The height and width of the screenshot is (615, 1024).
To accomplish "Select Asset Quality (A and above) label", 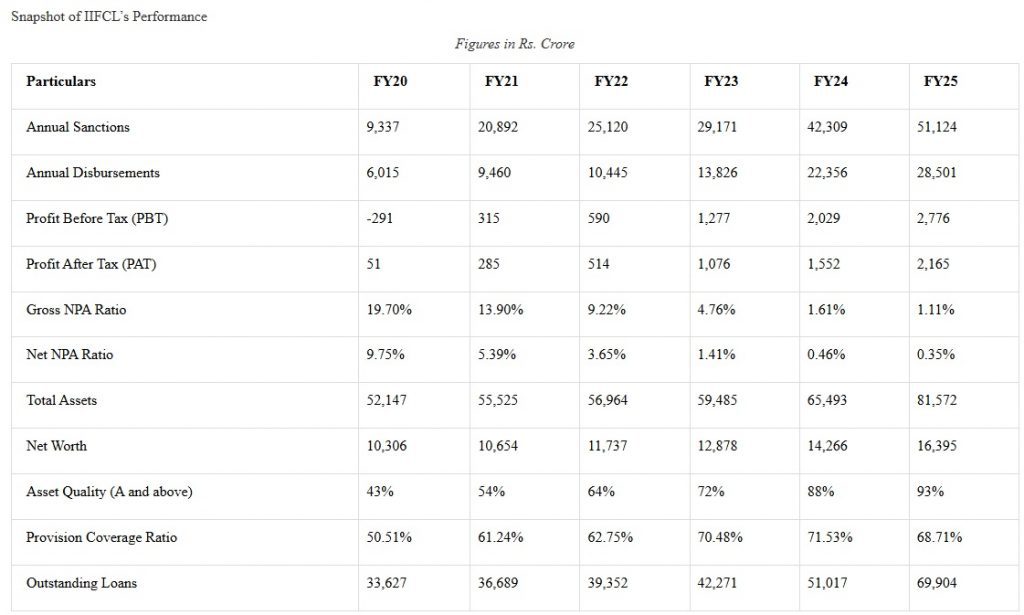I will click(x=109, y=492).
